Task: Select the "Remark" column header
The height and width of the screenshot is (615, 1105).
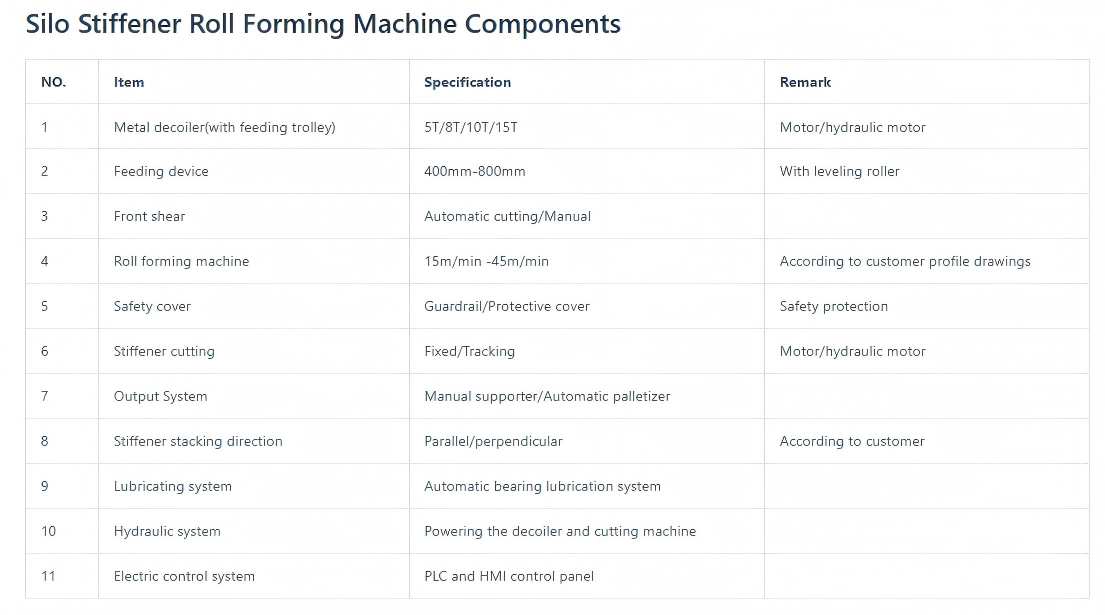Action: click(x=805, y=82)
